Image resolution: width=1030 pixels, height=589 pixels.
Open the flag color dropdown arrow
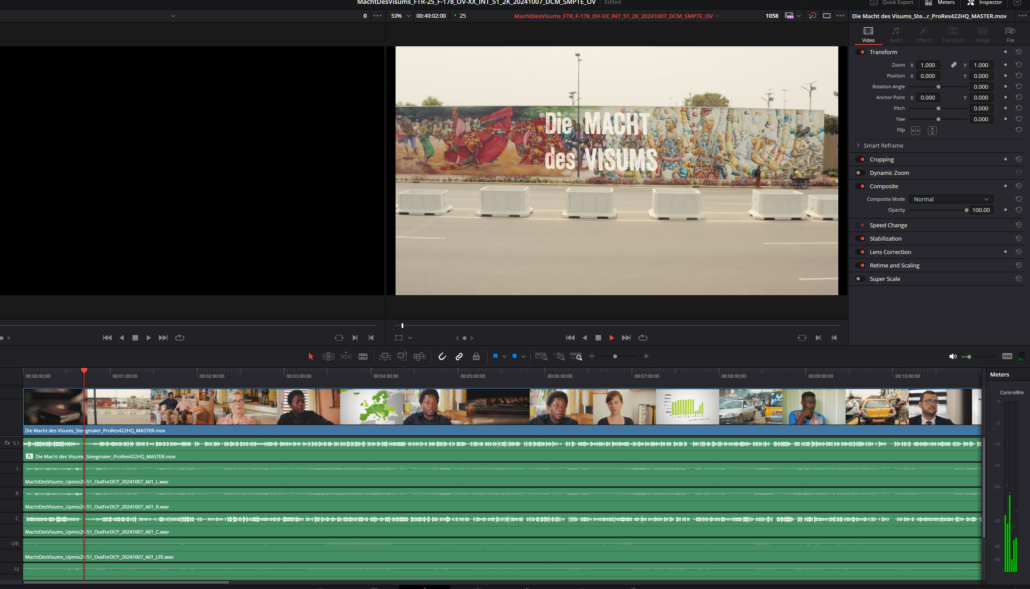coord(504,357)
